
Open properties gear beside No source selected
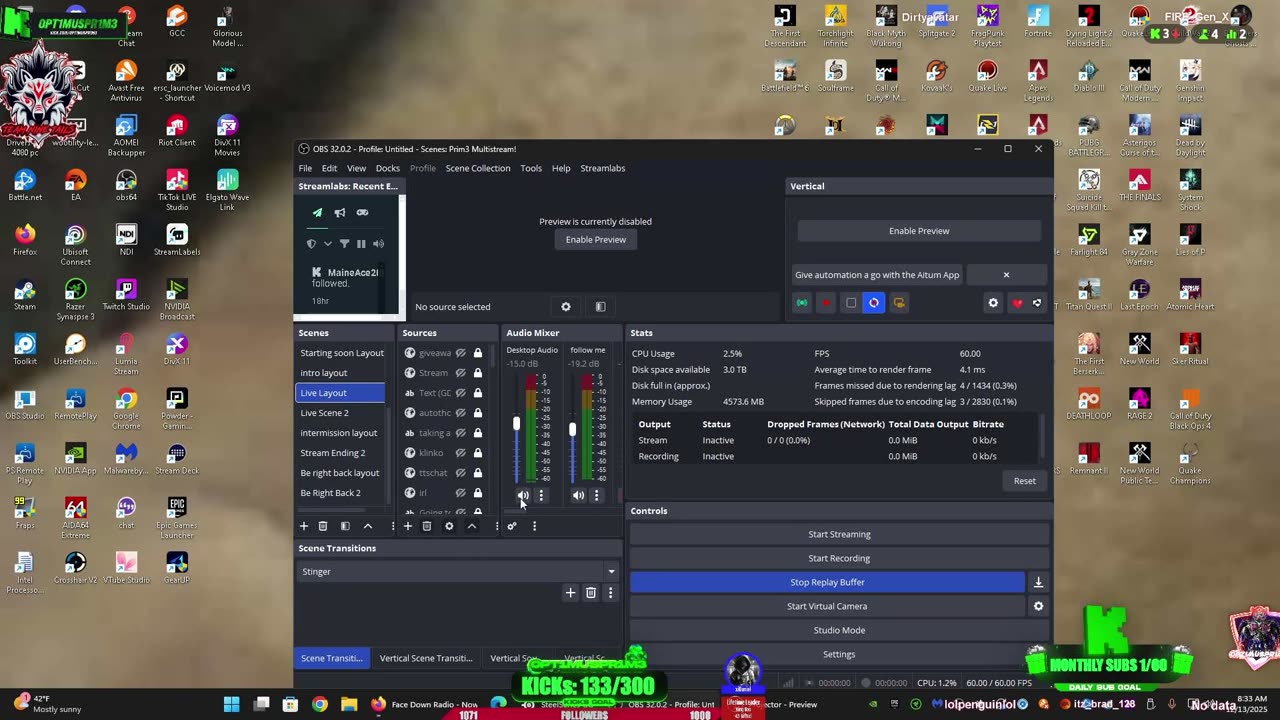(x=566, y=307)
